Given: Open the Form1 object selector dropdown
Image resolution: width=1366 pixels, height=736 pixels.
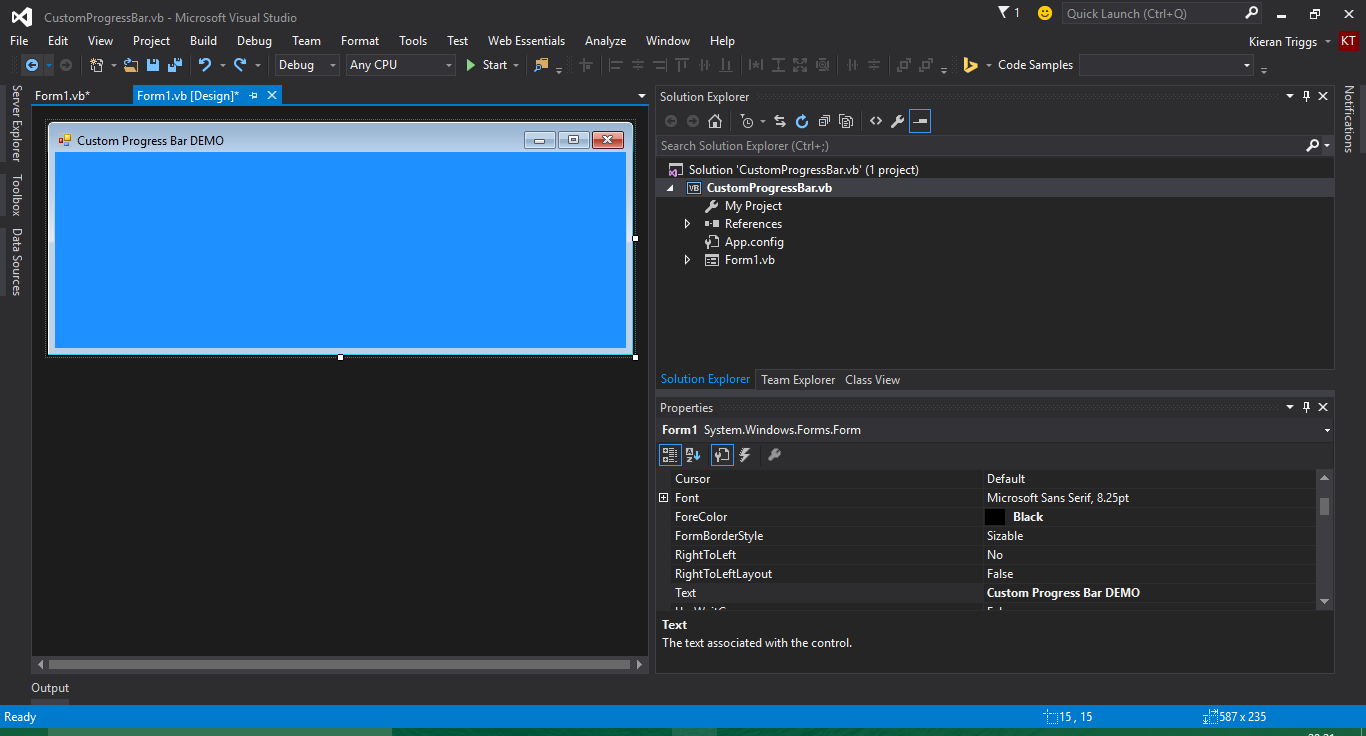Looking at the screenshot, I should point(1327,430).
